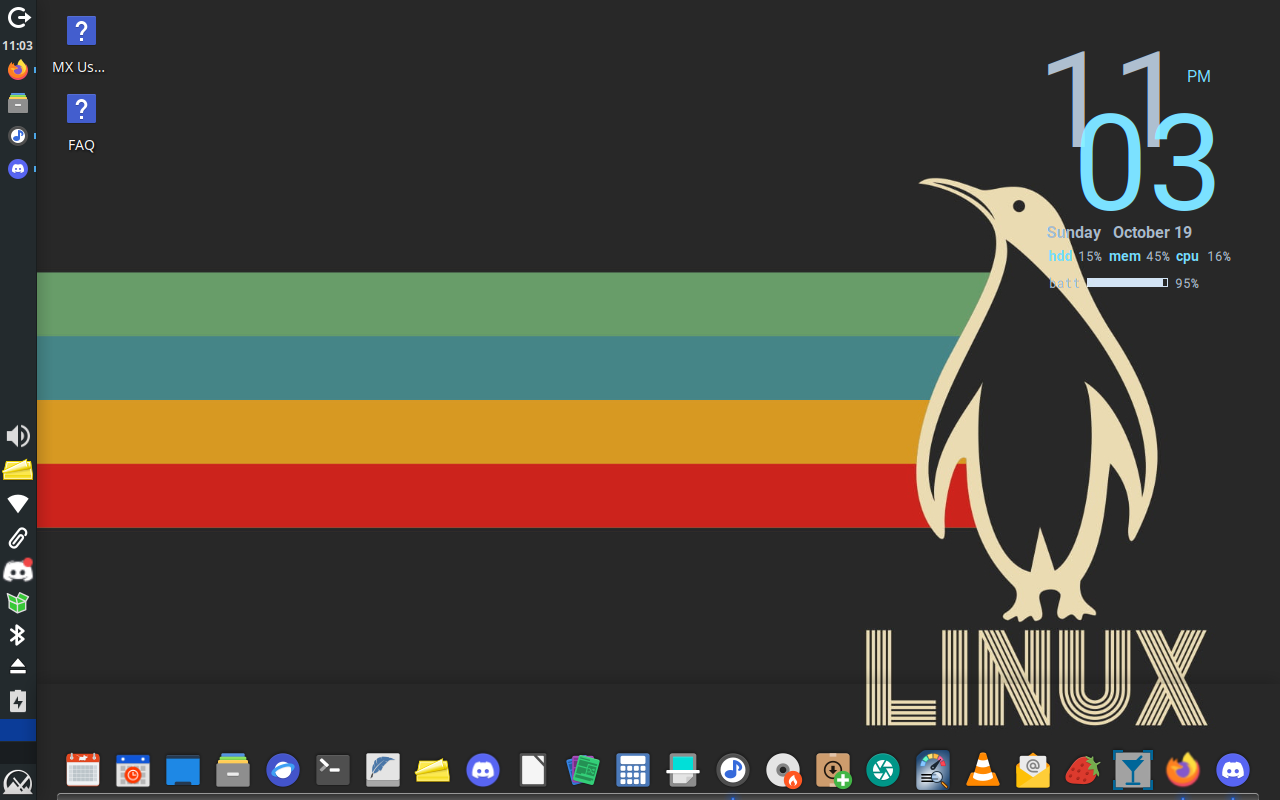
Task: Mute audio via the speaker icon
Action: (17, 436)
